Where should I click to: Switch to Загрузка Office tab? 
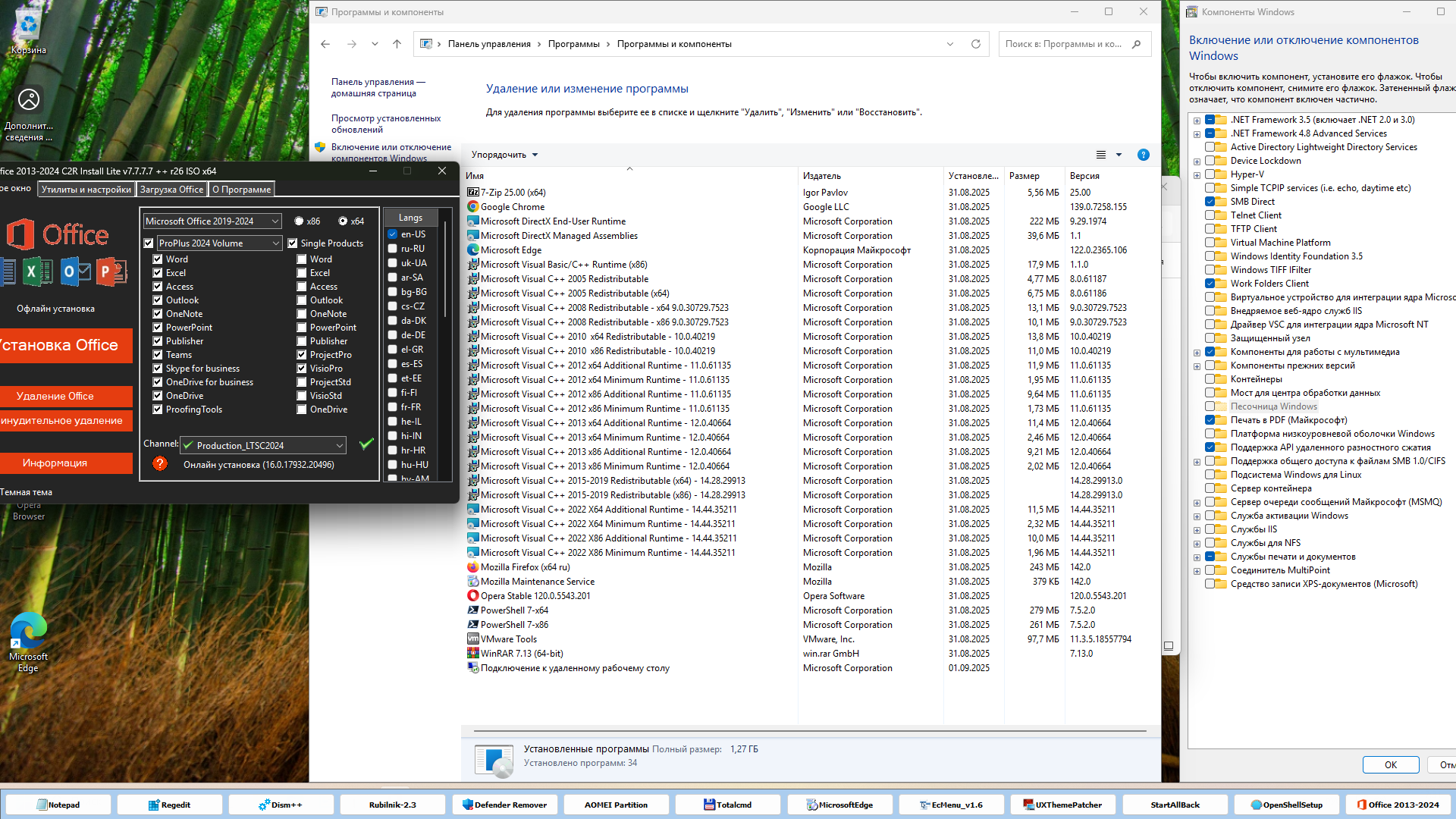(x=171, y=190)
